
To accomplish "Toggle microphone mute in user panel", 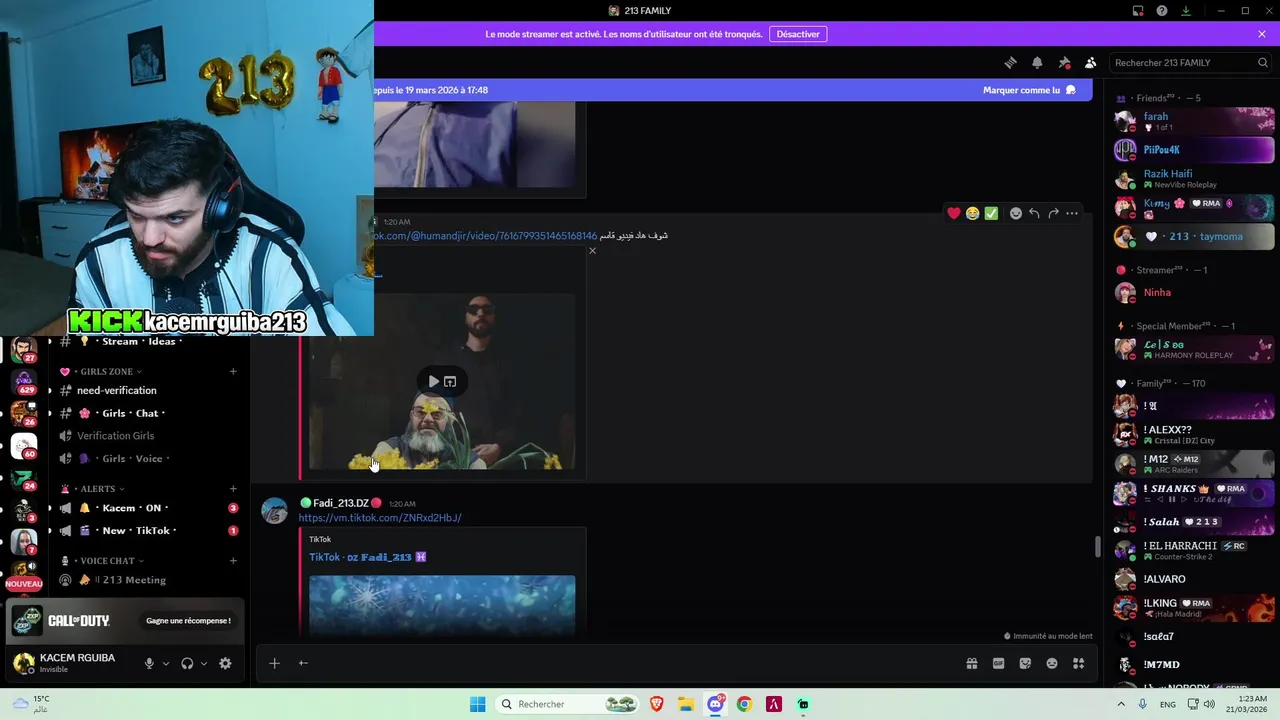I will (x=149, y=663).
